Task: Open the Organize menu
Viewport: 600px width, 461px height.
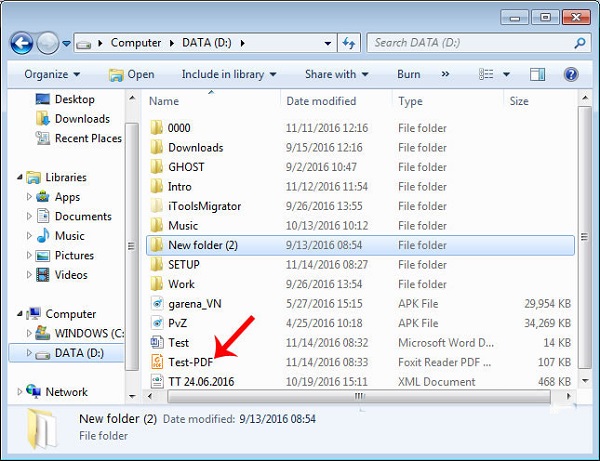Action: (x=52, y=74)
